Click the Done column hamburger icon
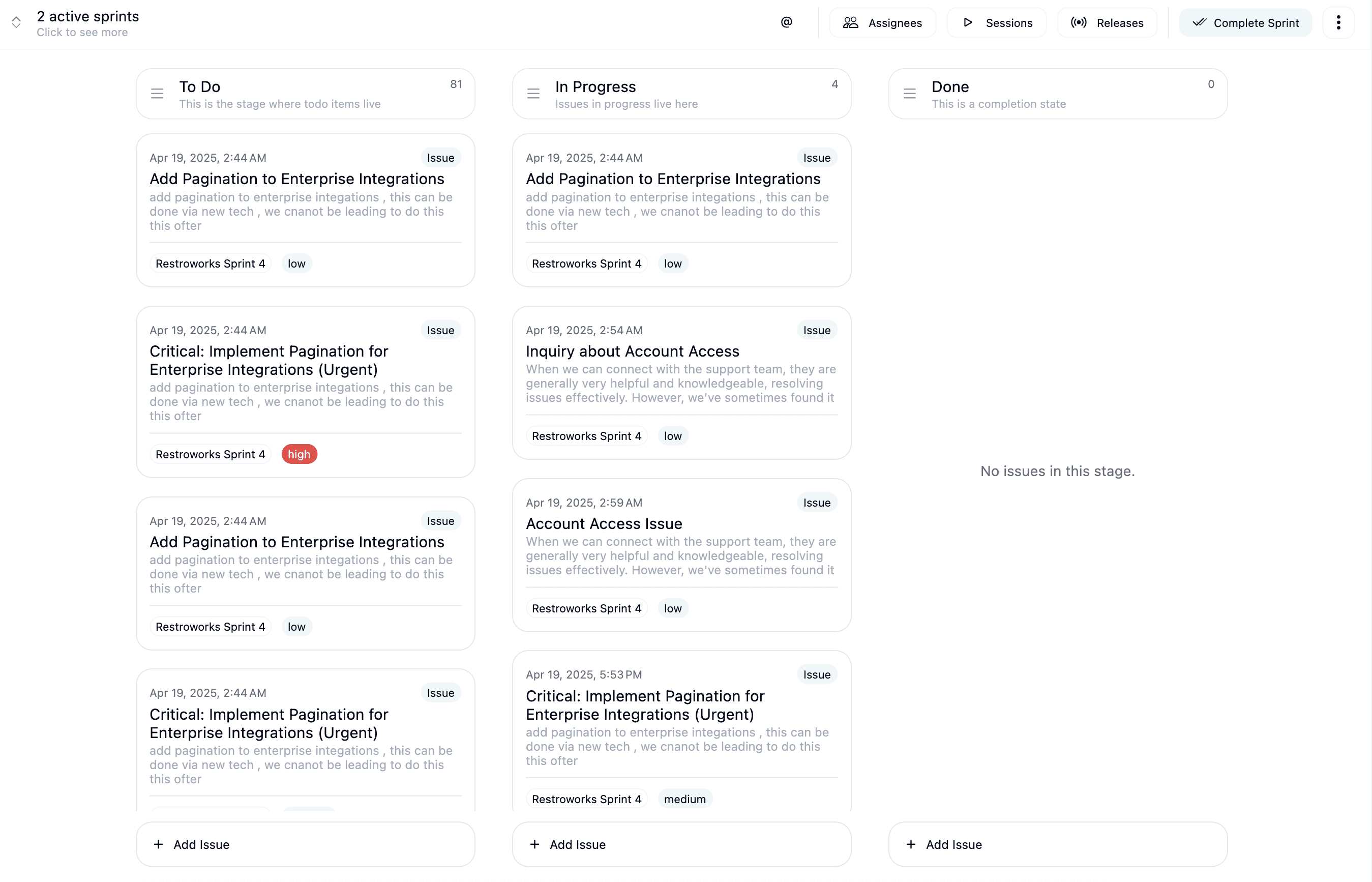The height and width of the screenshot is (882, 1372). pyautogui.click(x=909, y=94)
